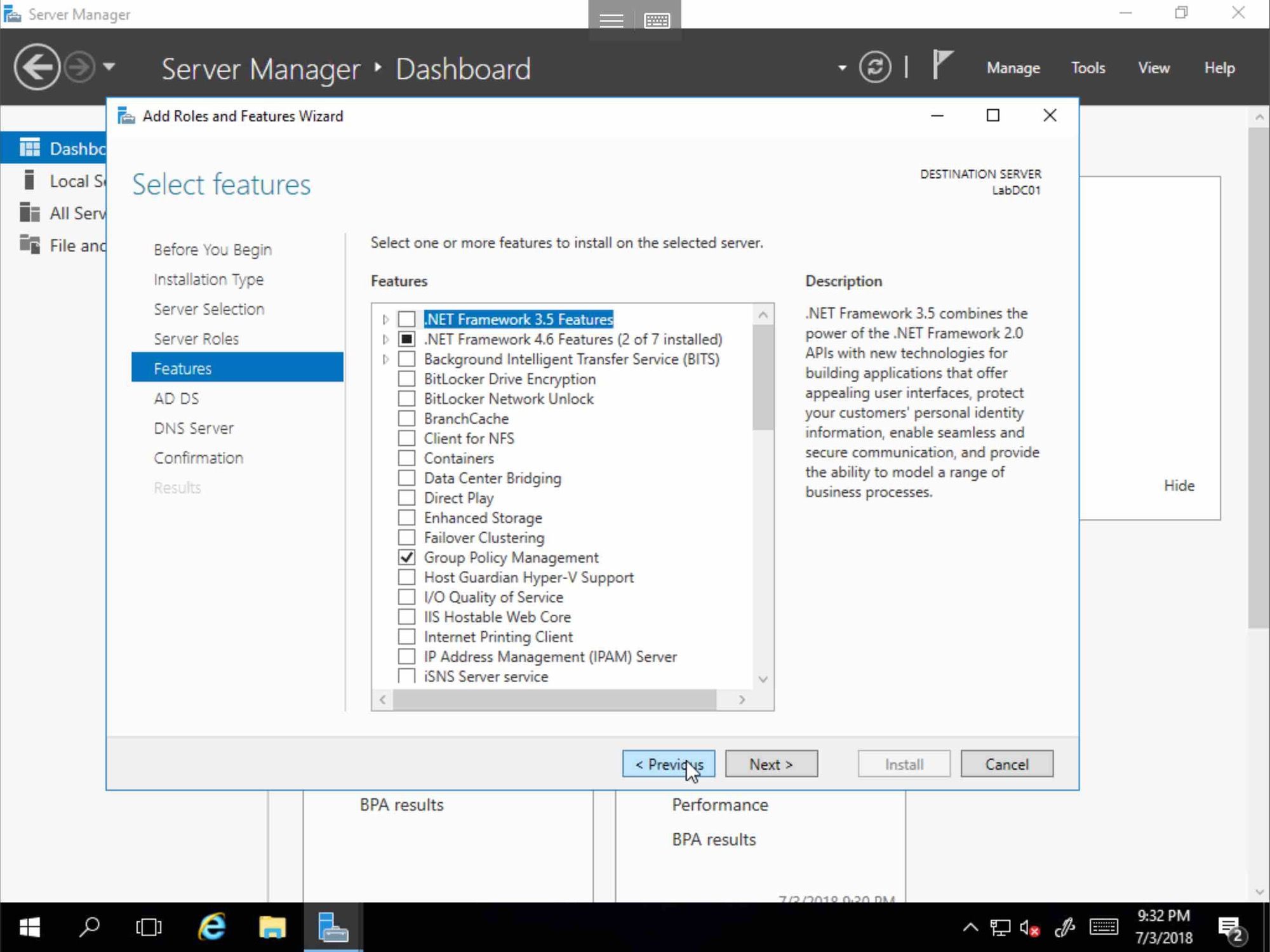Click the remote session menu hamburger icon

pyautogui.click(x=611, y=20)
